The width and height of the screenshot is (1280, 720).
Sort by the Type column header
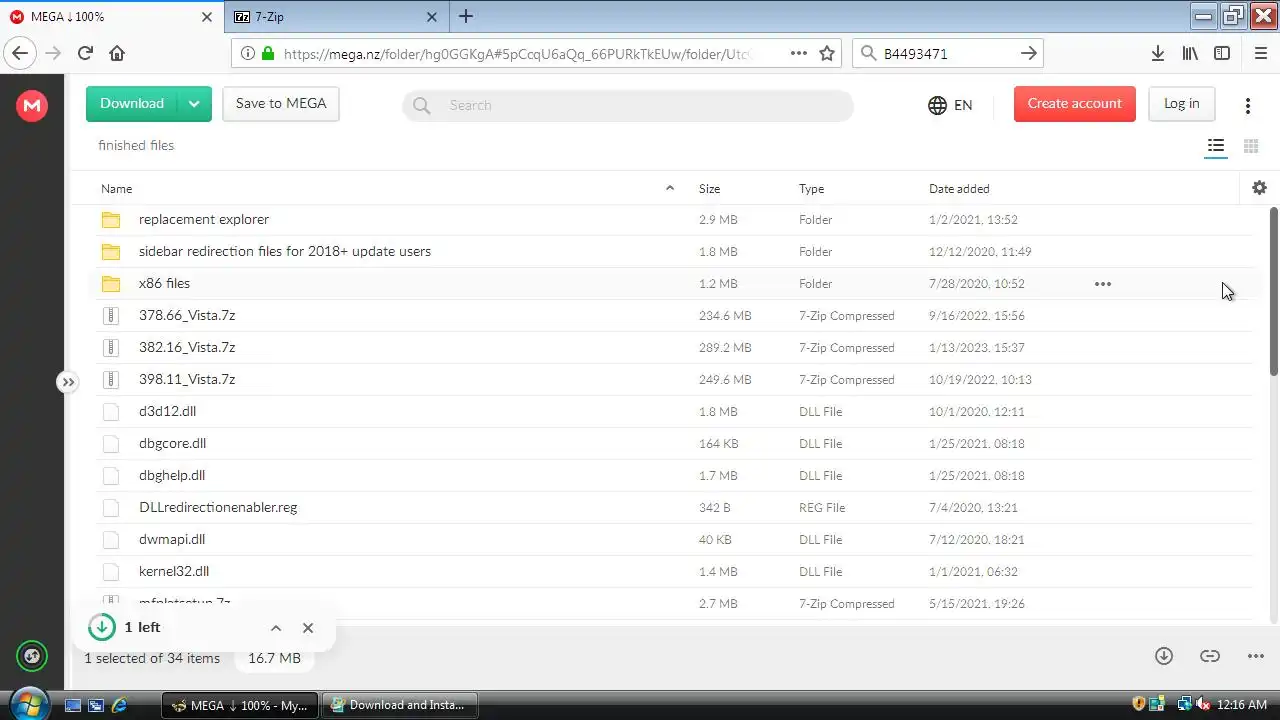pyautogui.click(x=811, y=189)
